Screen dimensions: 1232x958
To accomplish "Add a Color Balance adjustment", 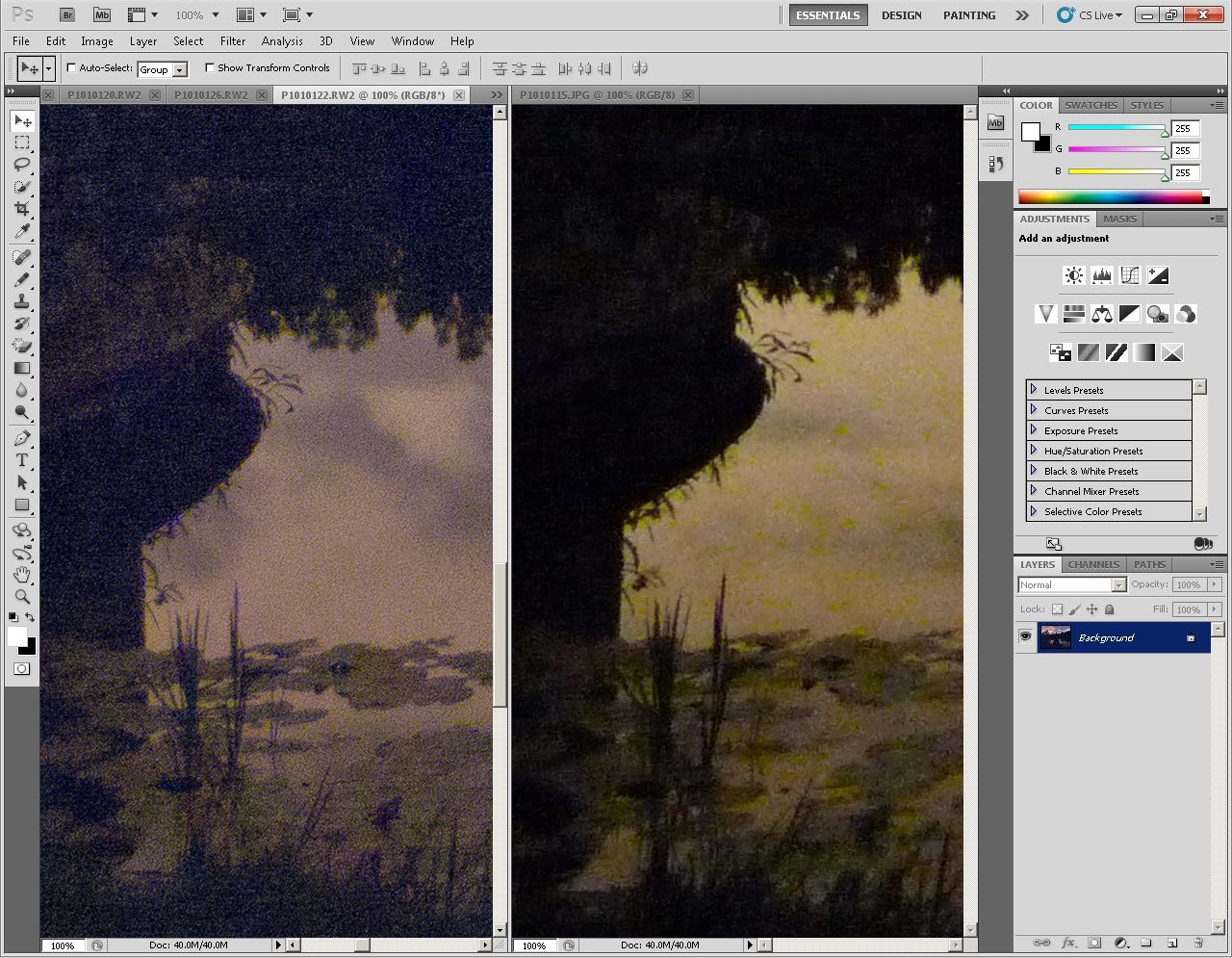I will pyautogui.click(x=1102, y=314).
